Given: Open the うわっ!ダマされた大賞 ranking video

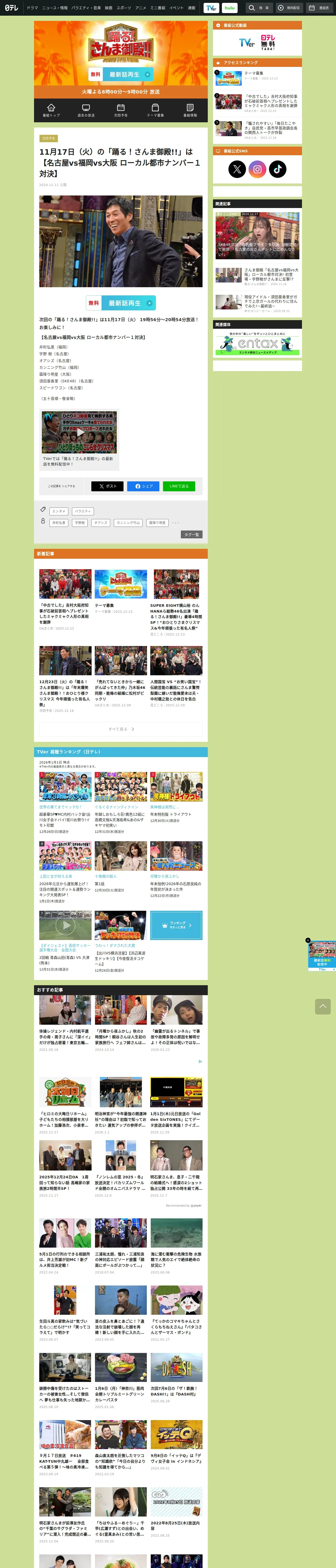Looking at the screenshot, I should (x=121, y=925).
